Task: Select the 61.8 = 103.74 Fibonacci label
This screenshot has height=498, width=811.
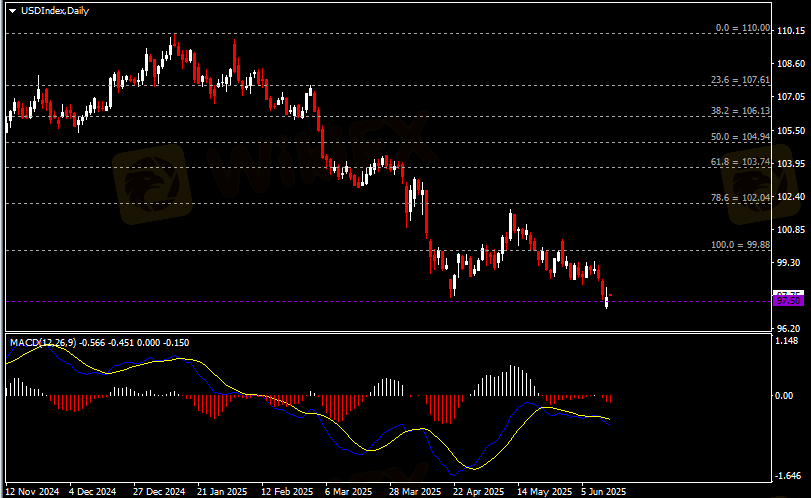Action: point(740,162)
